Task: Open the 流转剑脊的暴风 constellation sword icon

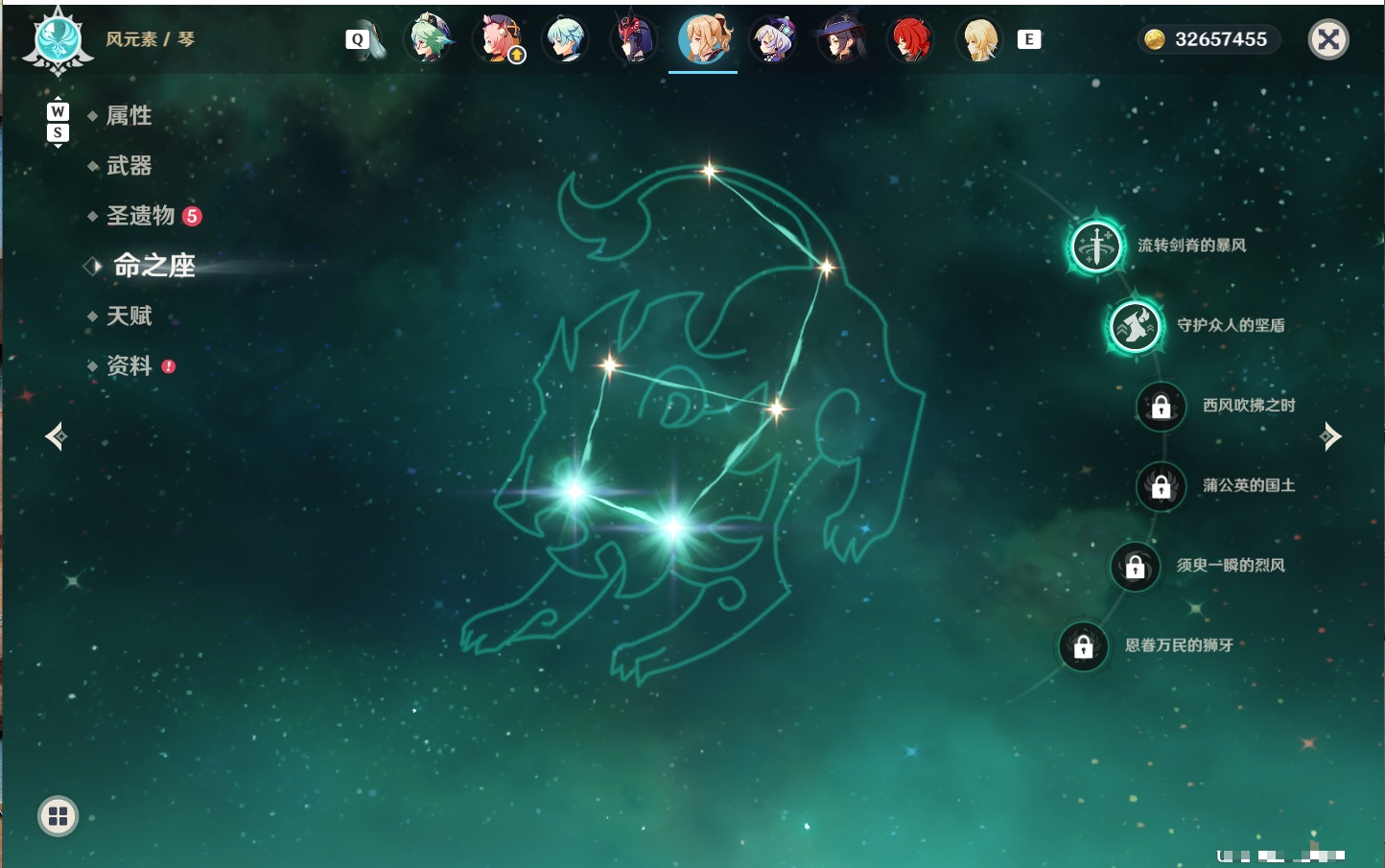Action: coord(1096,246)
